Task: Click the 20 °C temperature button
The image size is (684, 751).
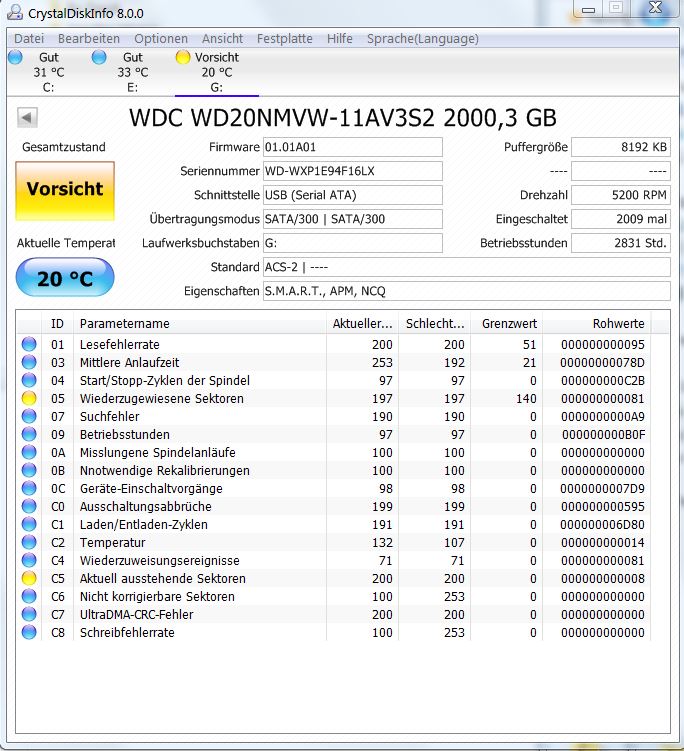Action: 65,277
